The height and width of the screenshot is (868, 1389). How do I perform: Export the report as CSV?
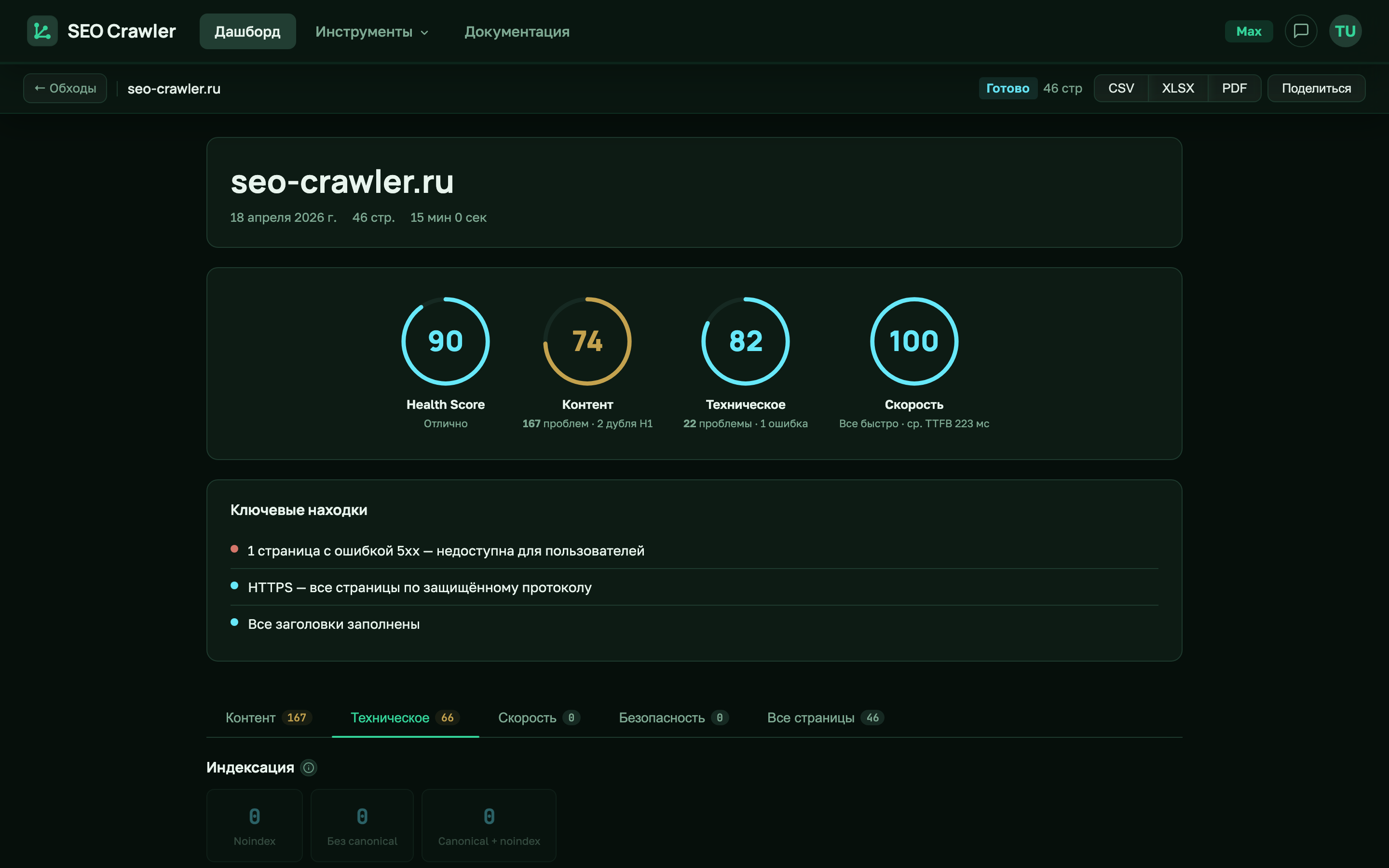pos(1121,88)
